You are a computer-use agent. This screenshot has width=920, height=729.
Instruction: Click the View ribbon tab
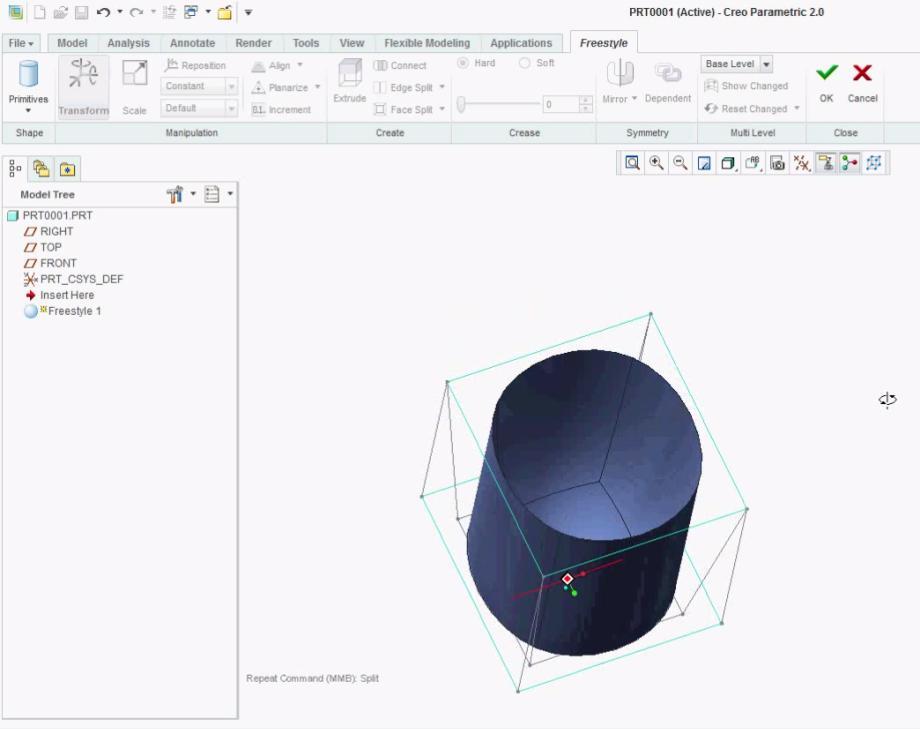coord(351,43)
